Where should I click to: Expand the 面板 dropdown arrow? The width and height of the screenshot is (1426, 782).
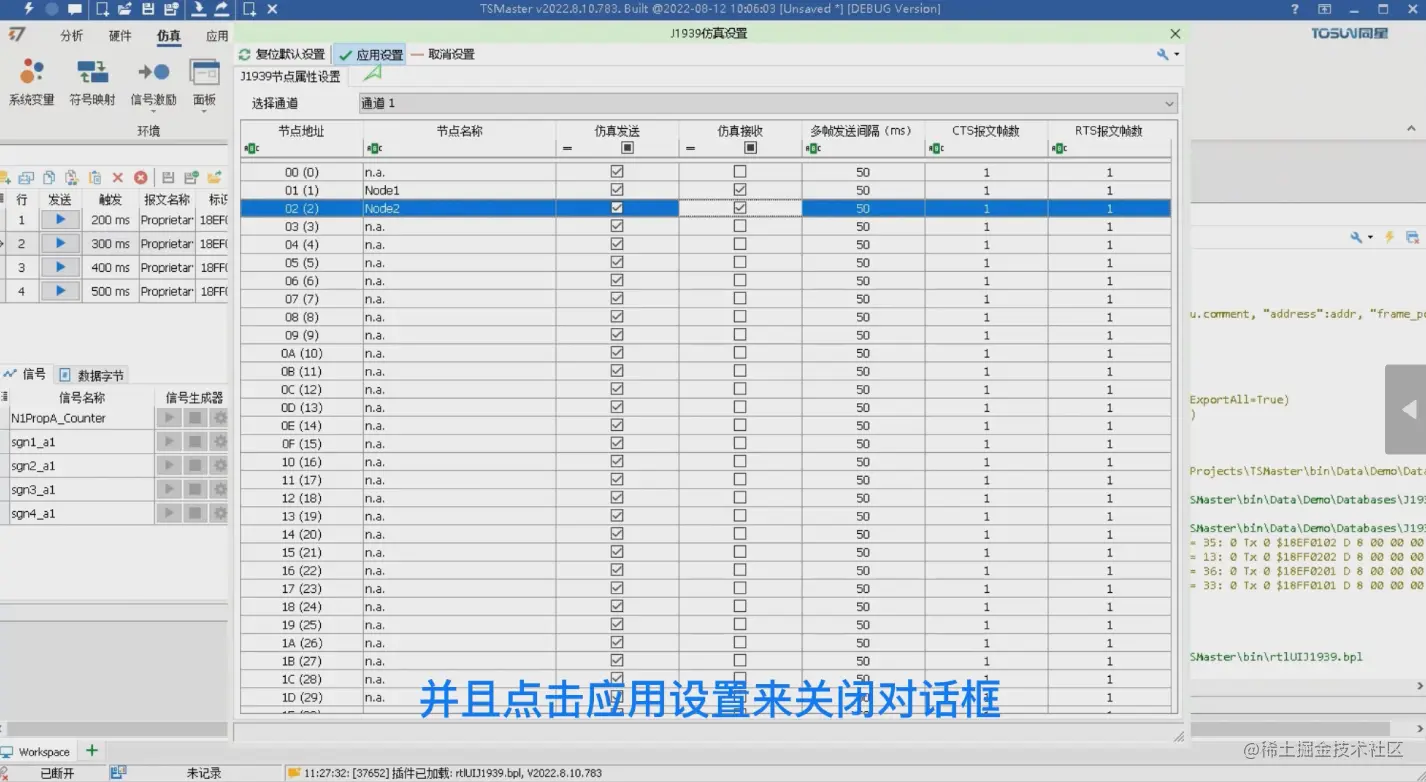pyautogui.click(x=205, y=111)
